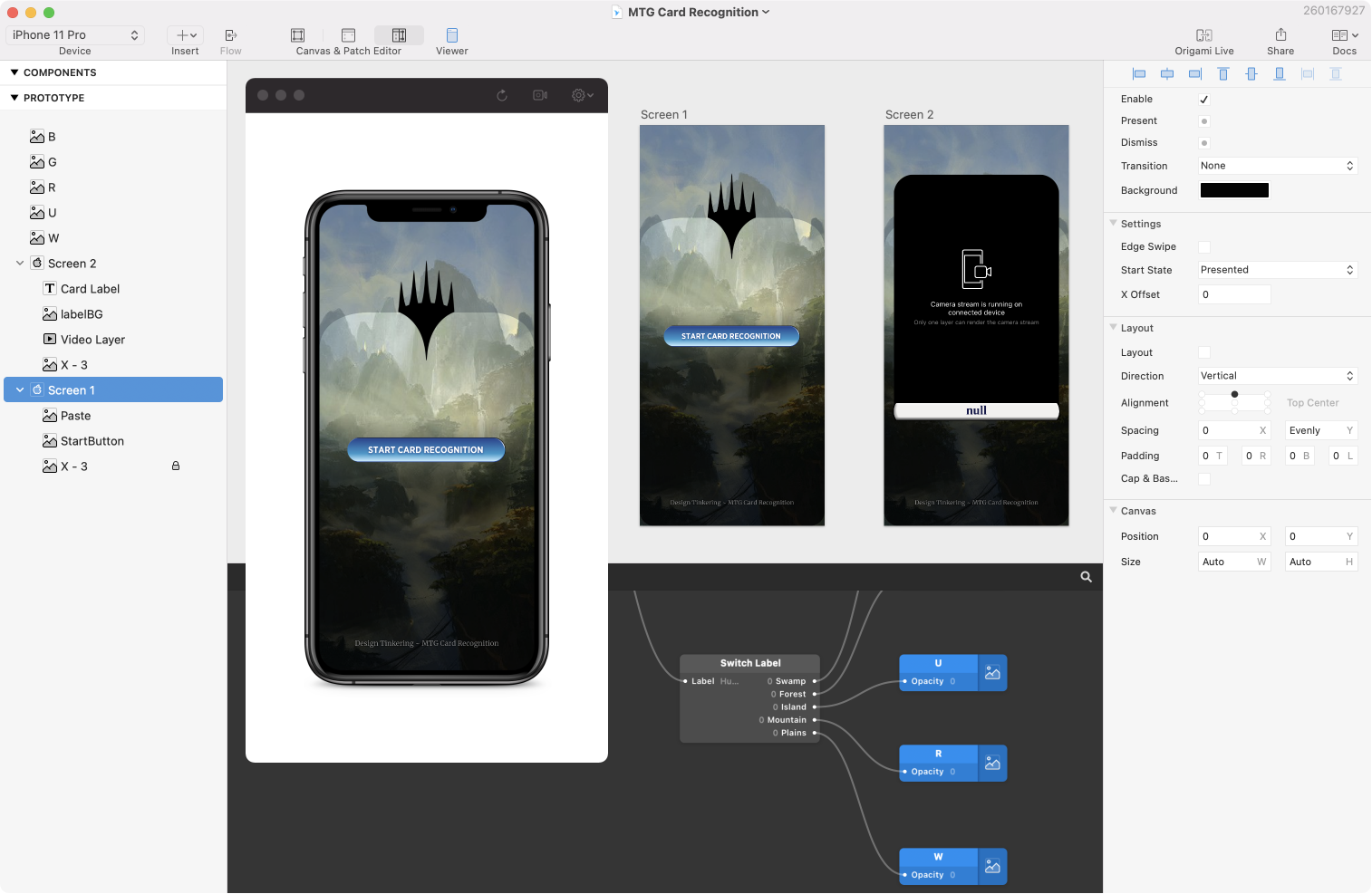The image size is (1372, 894).
Task: Select the Paste layer
Action: pyautogui.click(x=113, y=416)
